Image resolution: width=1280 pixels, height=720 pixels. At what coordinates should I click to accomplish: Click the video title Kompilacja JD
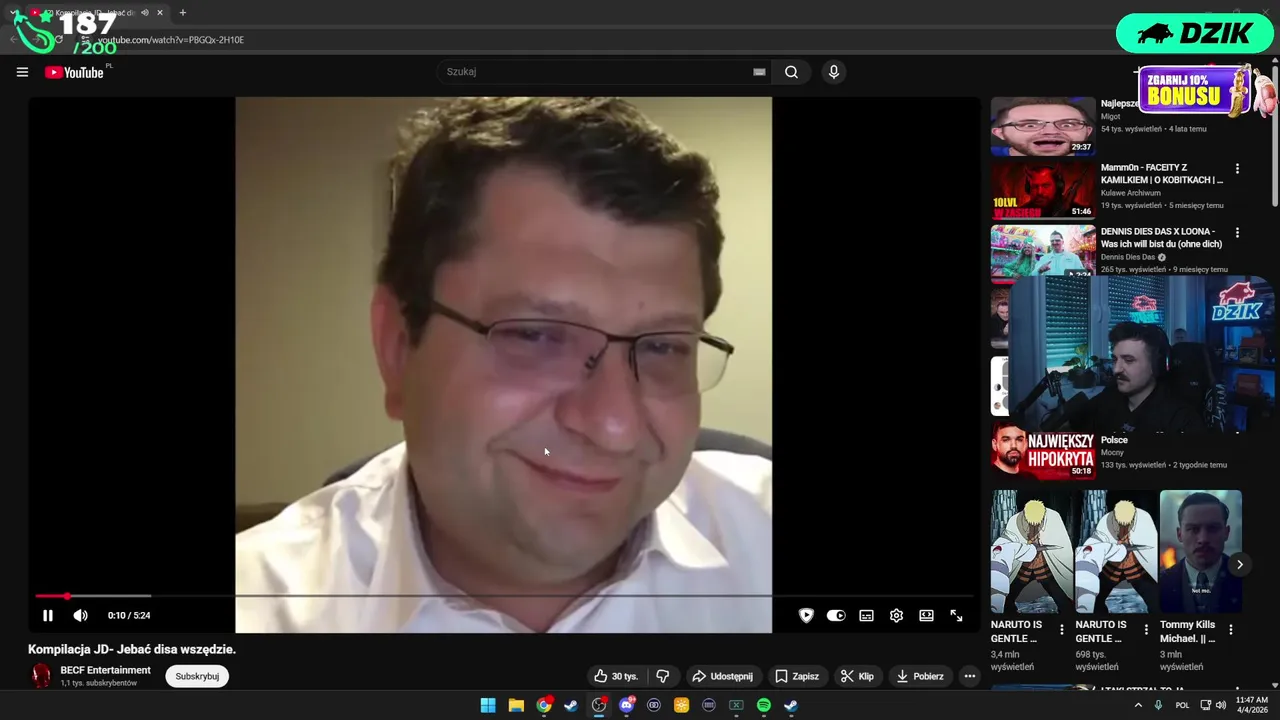coord(132,649)
